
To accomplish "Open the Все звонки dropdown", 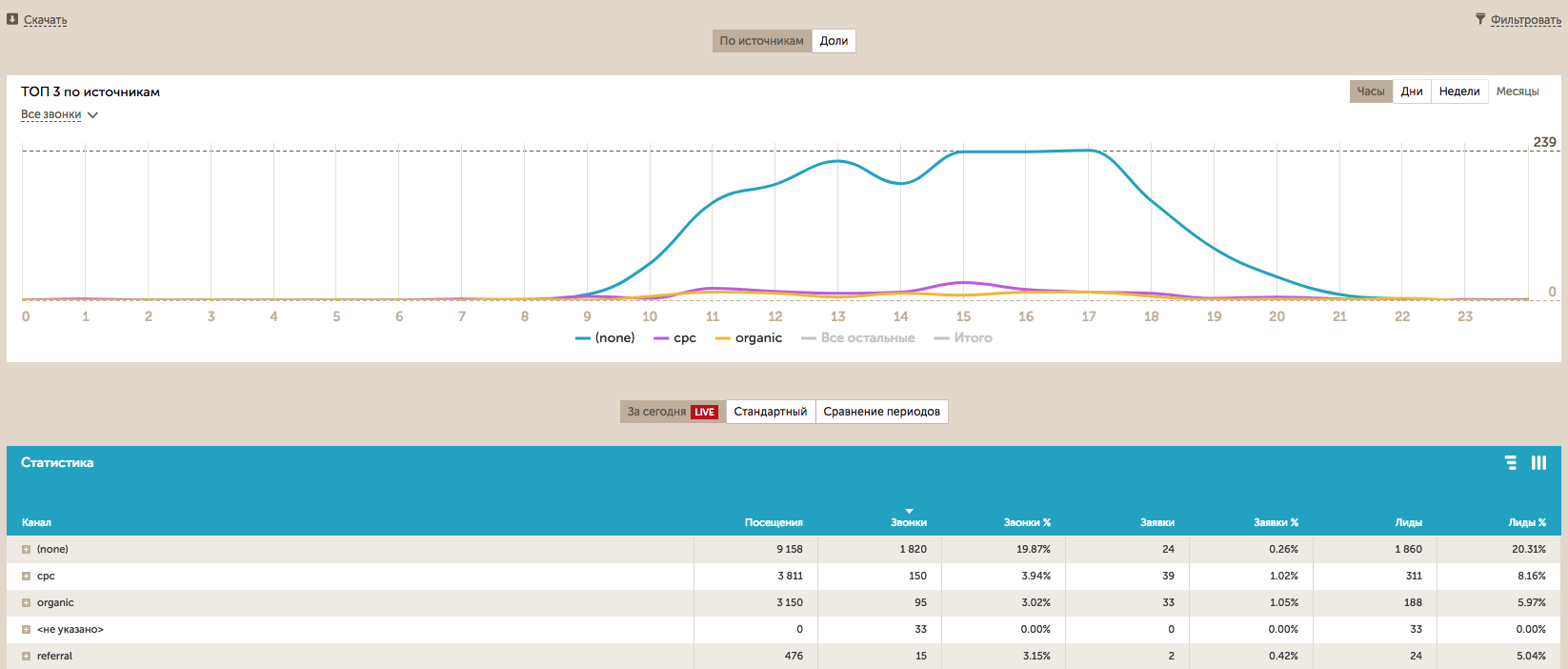I will (x=59, y=114).
